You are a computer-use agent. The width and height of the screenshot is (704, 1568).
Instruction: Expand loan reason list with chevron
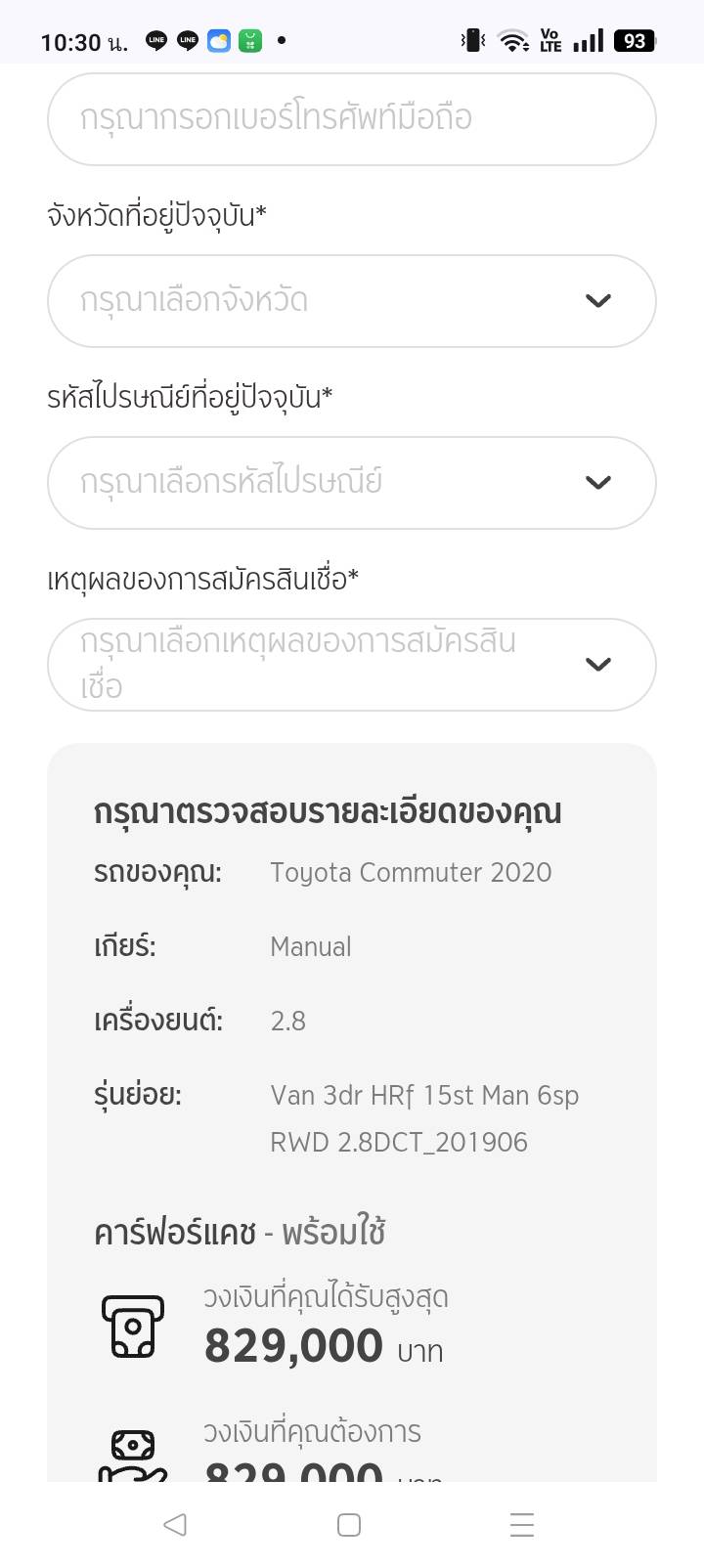click(598, 665)
